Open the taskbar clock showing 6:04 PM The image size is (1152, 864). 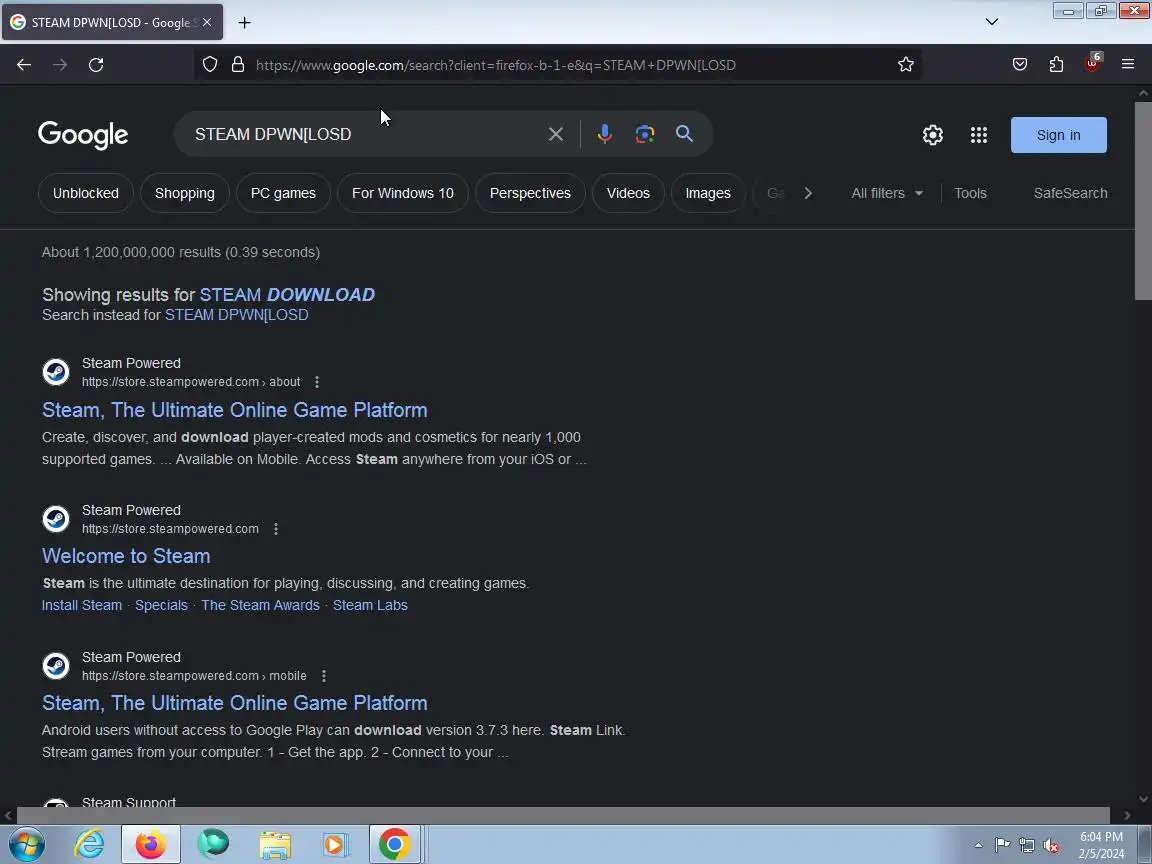[1101, 845]
